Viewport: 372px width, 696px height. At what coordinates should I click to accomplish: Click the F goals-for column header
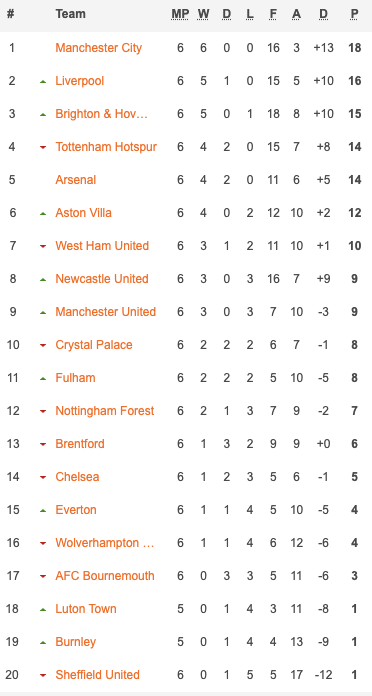tap(273, 14)
